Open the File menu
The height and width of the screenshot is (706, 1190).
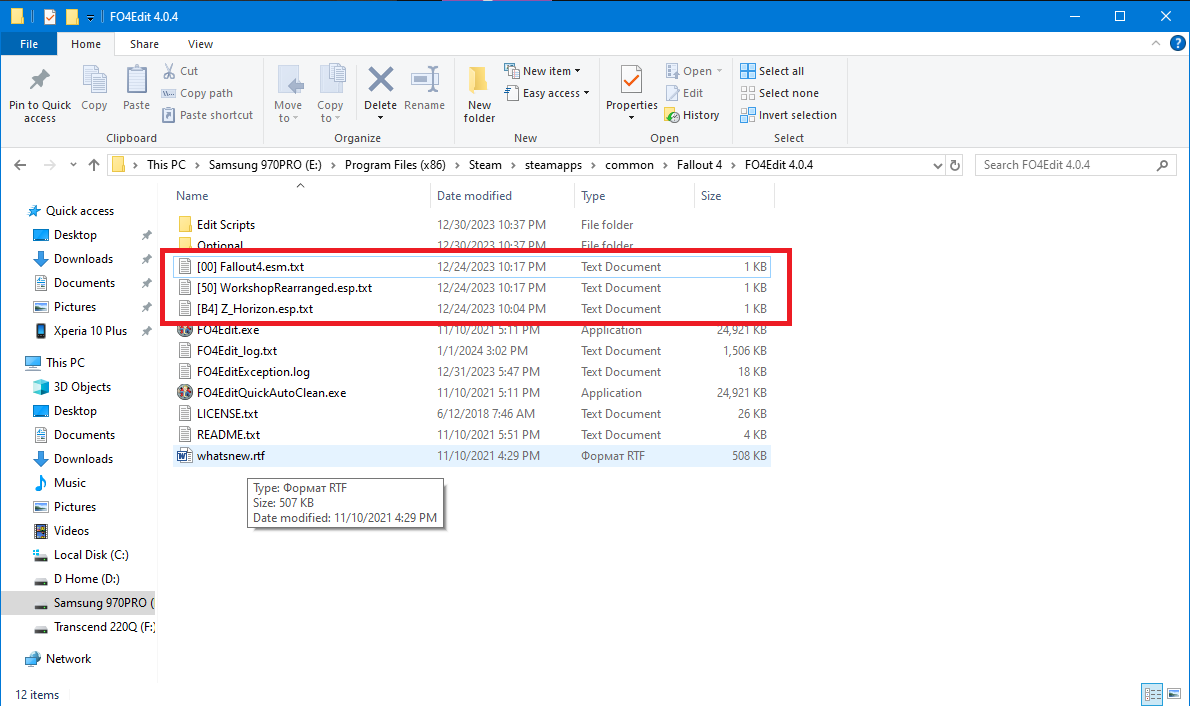[29, 44]
